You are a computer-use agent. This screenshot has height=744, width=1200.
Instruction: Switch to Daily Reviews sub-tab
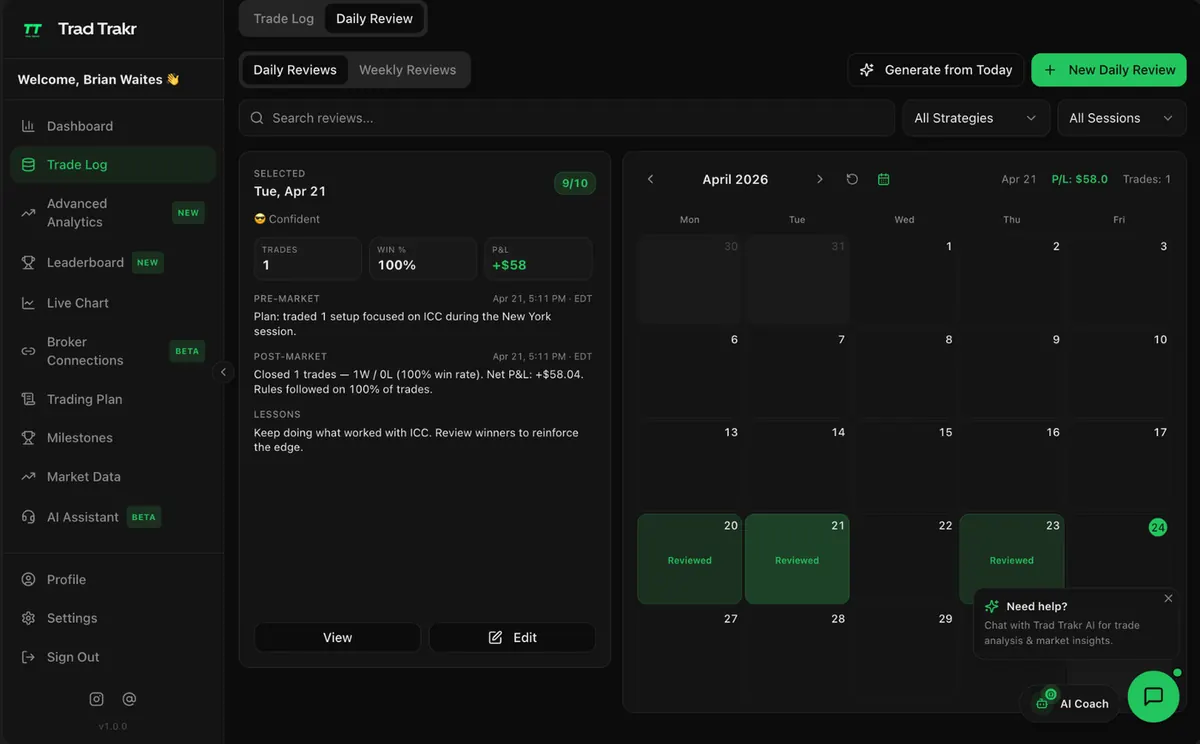pyautogui.click(x=295, y=70)
